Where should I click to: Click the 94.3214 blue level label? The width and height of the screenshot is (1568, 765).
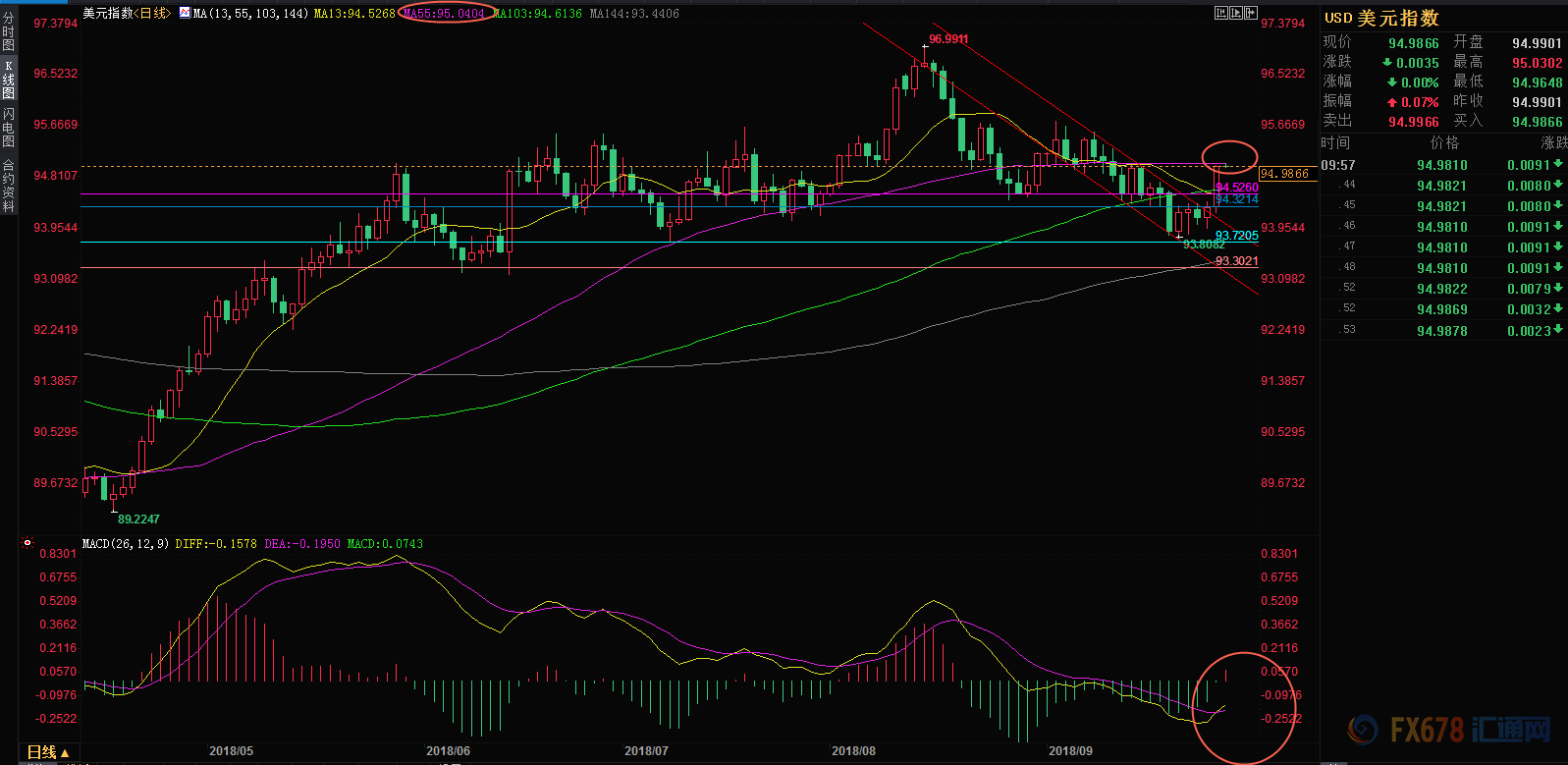[x=1237, y=199]
